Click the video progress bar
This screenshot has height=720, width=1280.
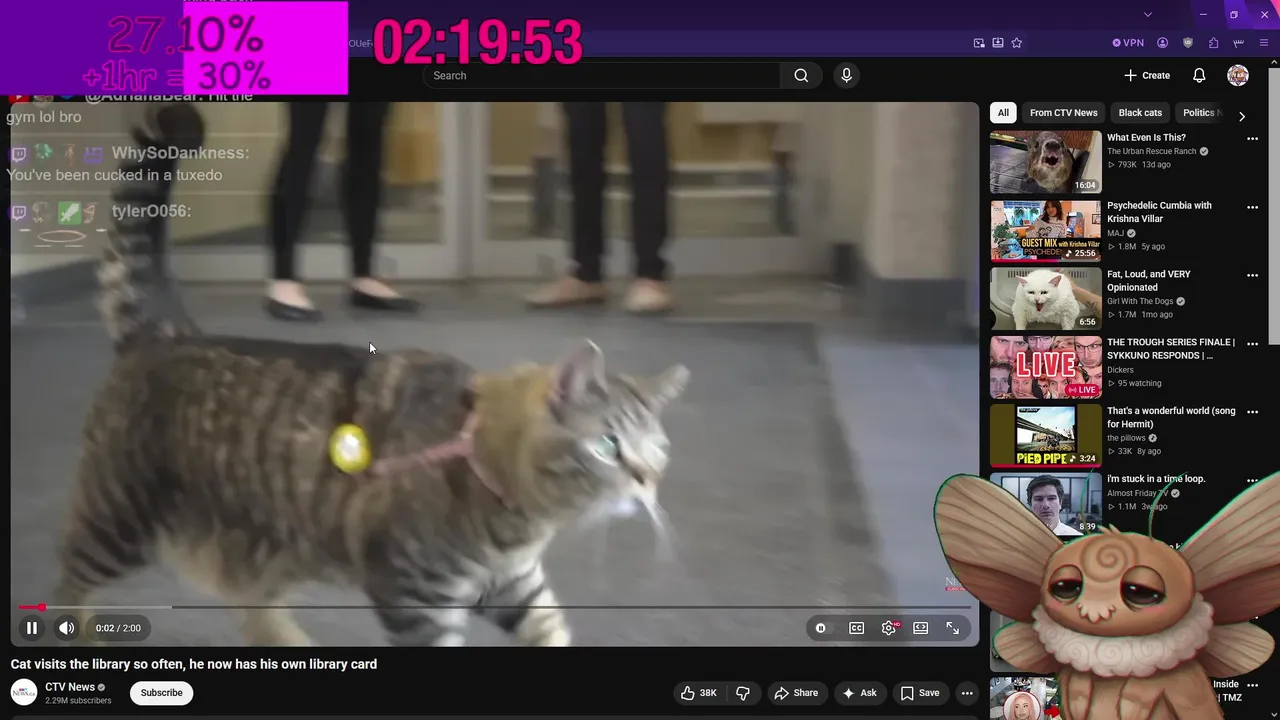point(495,607)
